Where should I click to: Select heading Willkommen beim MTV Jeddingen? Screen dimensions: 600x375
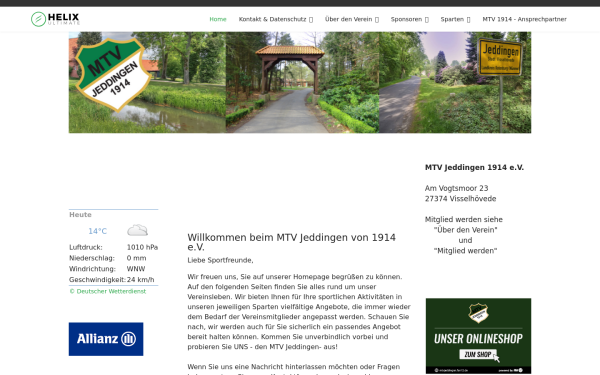pyautogui.click(x=292, y=242)
